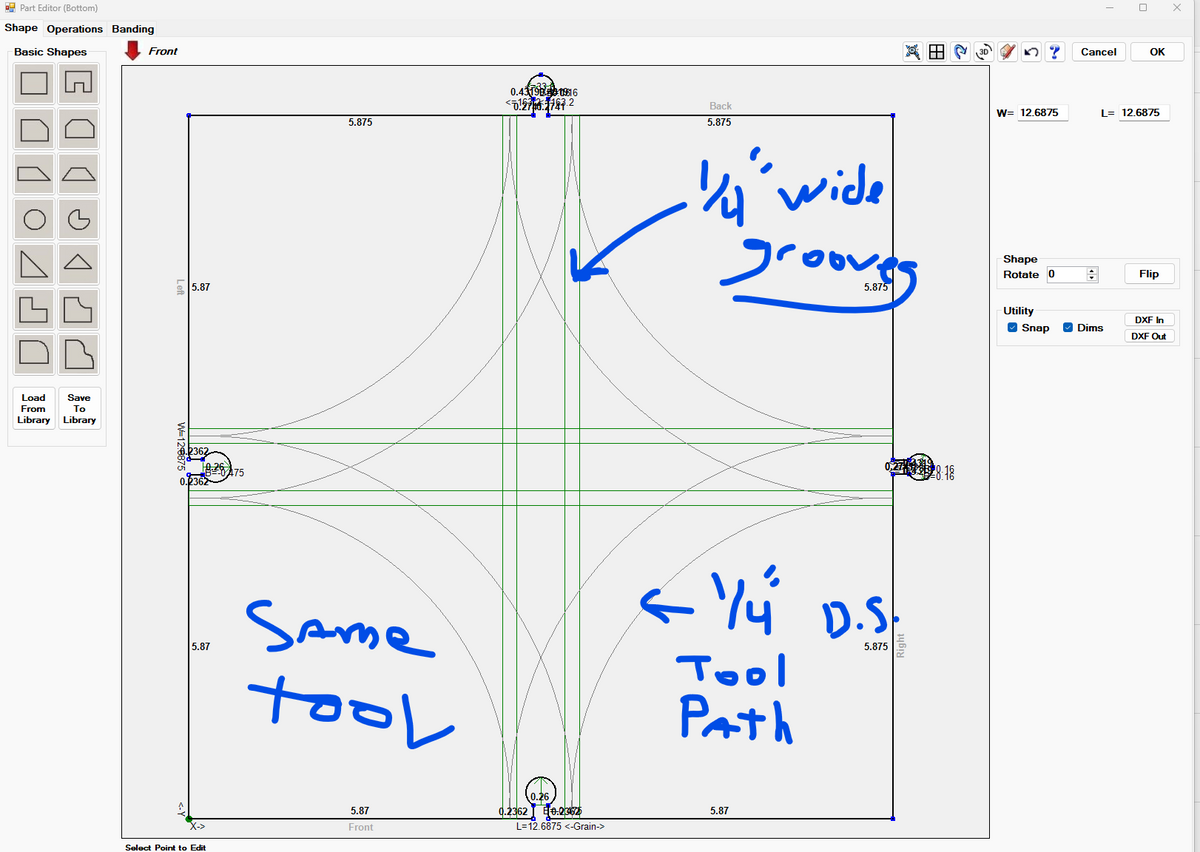This screenshot has height=852, width=1200.
Task: Open the 3D view
Action: (984, 52)
